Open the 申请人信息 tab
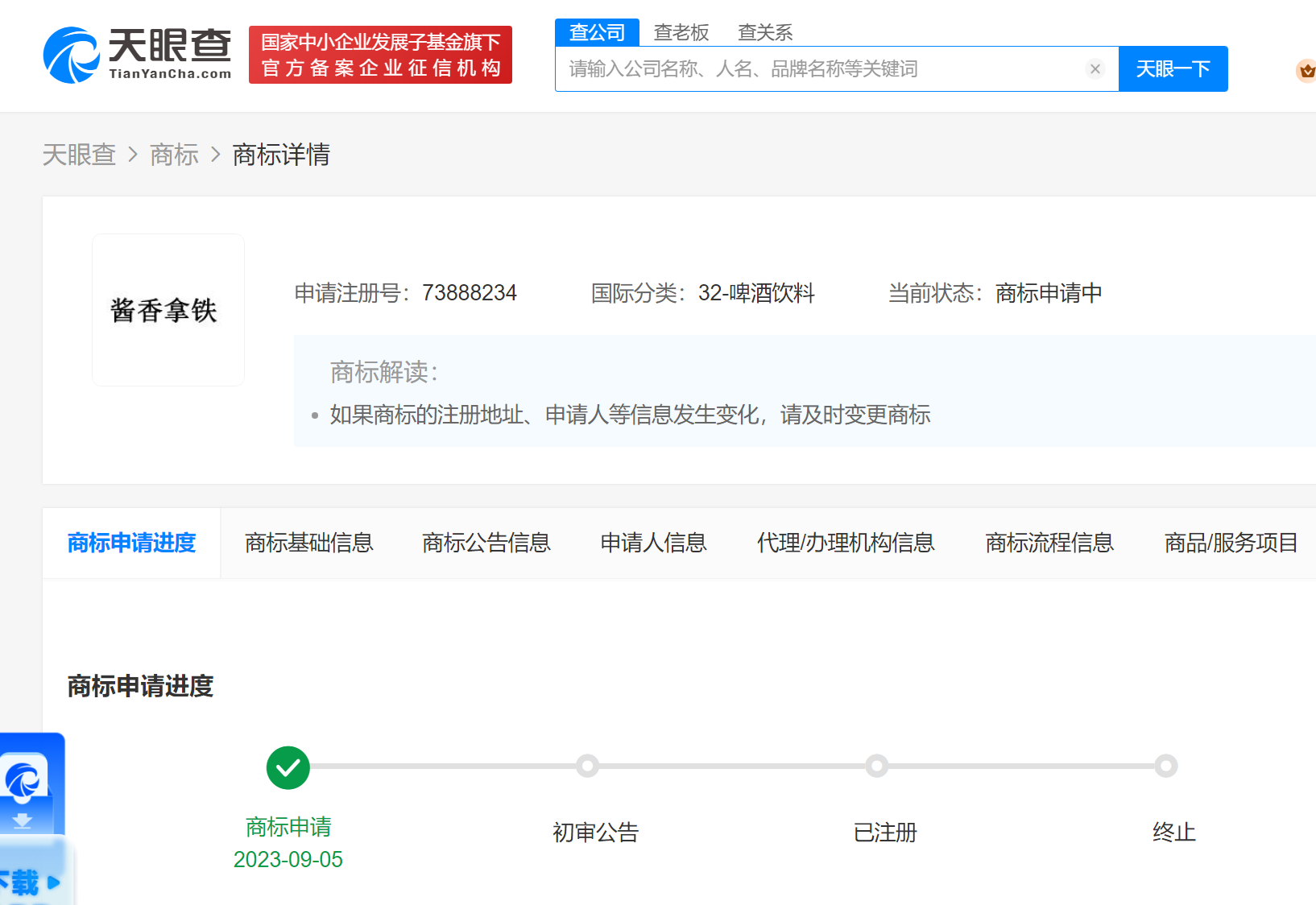Viewport: 1316px width, 905px height. [x=654, y=543]
